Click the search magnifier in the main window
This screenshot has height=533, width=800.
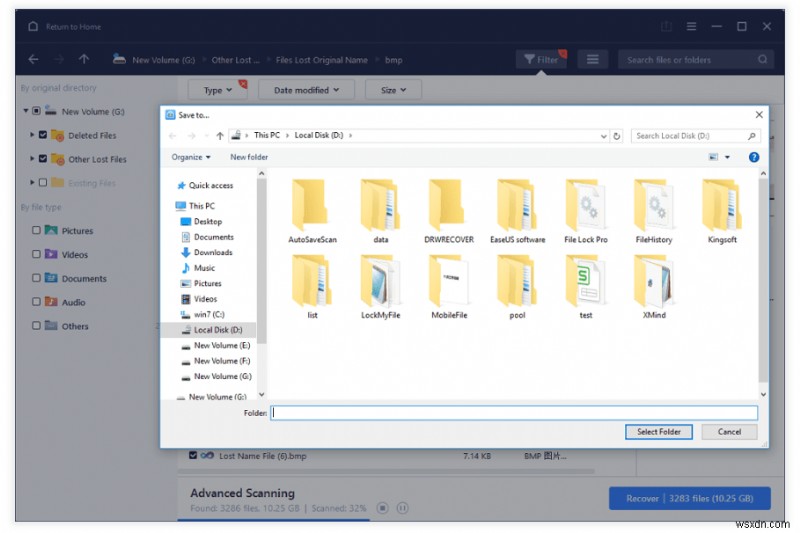click(763, 60)
